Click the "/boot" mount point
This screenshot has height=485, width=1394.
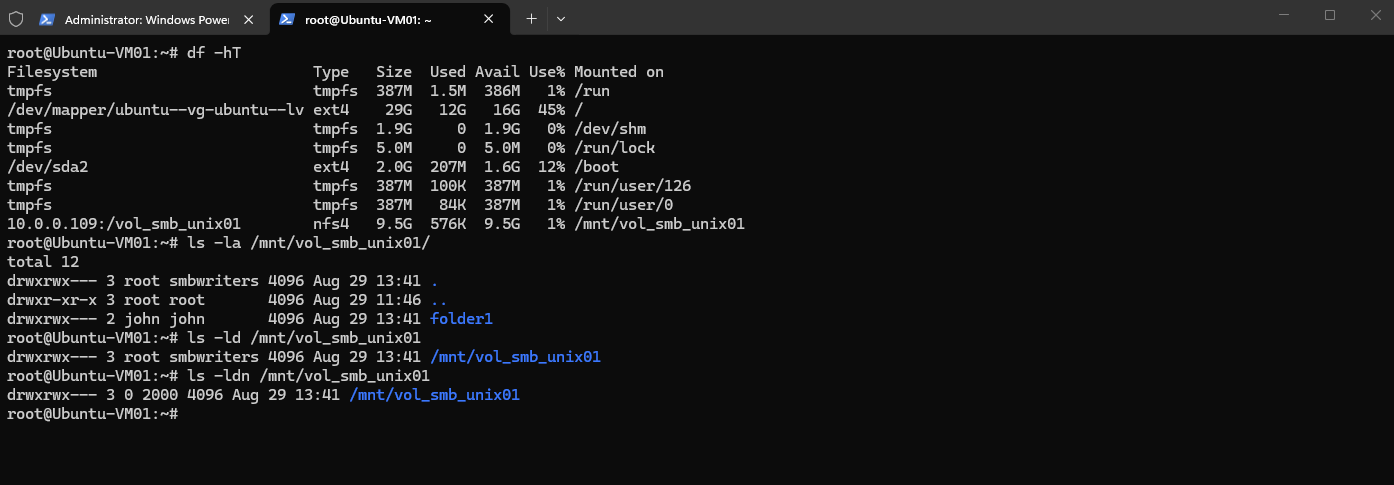597,167
